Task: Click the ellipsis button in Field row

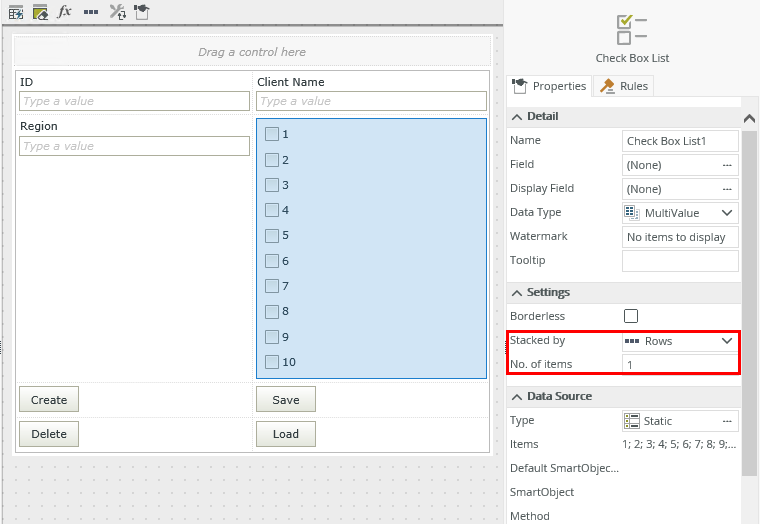Action: (x=727, y=165)
